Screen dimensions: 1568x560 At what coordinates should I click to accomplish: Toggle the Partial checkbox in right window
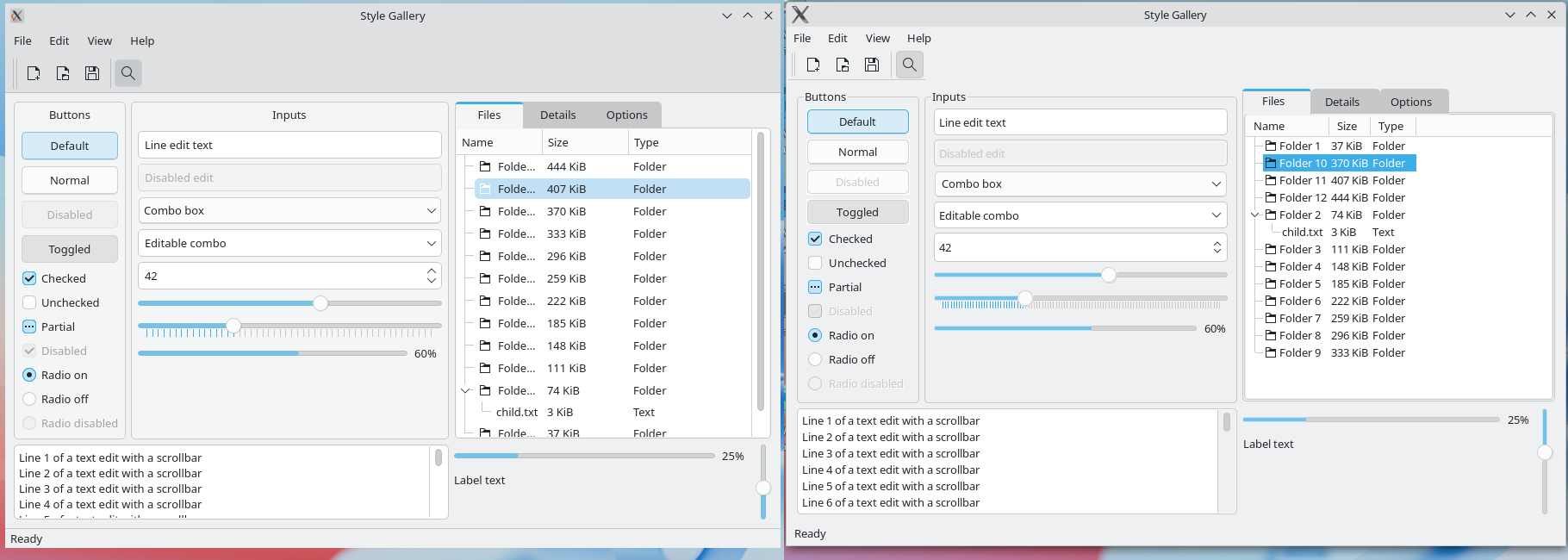(815, 287)
